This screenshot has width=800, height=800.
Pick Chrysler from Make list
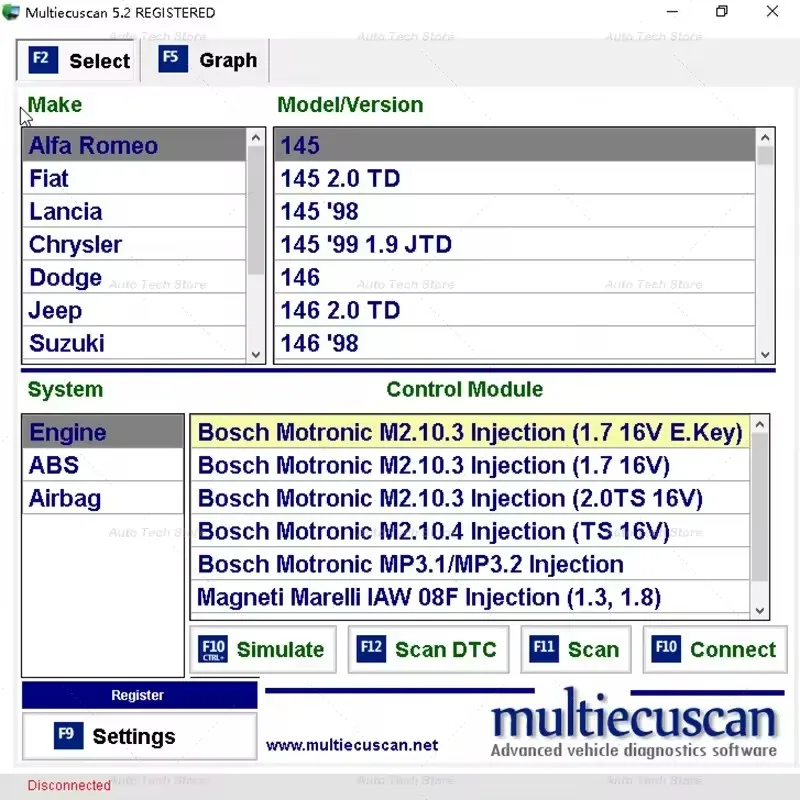[x=134, y=244]
